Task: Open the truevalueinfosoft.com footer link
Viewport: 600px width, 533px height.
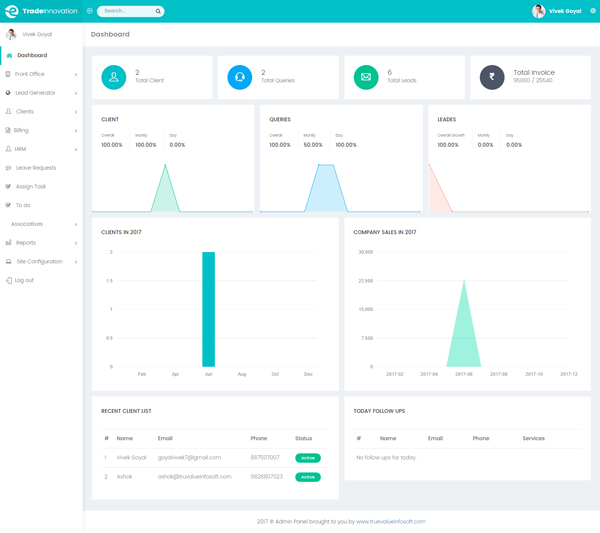Action: 391,522
